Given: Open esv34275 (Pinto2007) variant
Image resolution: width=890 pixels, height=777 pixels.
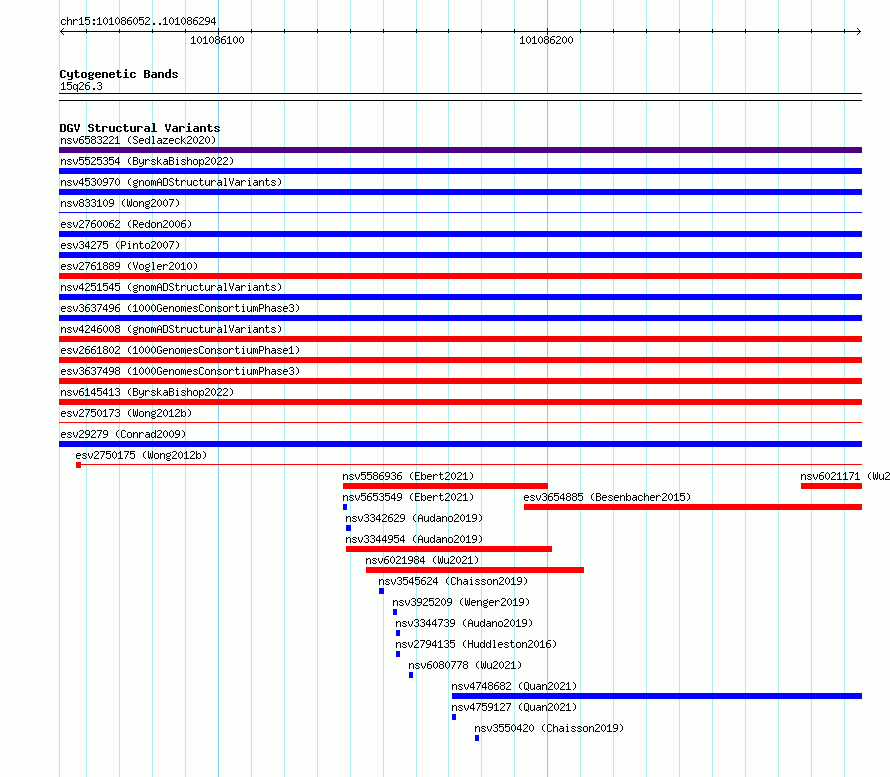Looking at the screenshot, I should pyautogui.click(x=120, y=245).
